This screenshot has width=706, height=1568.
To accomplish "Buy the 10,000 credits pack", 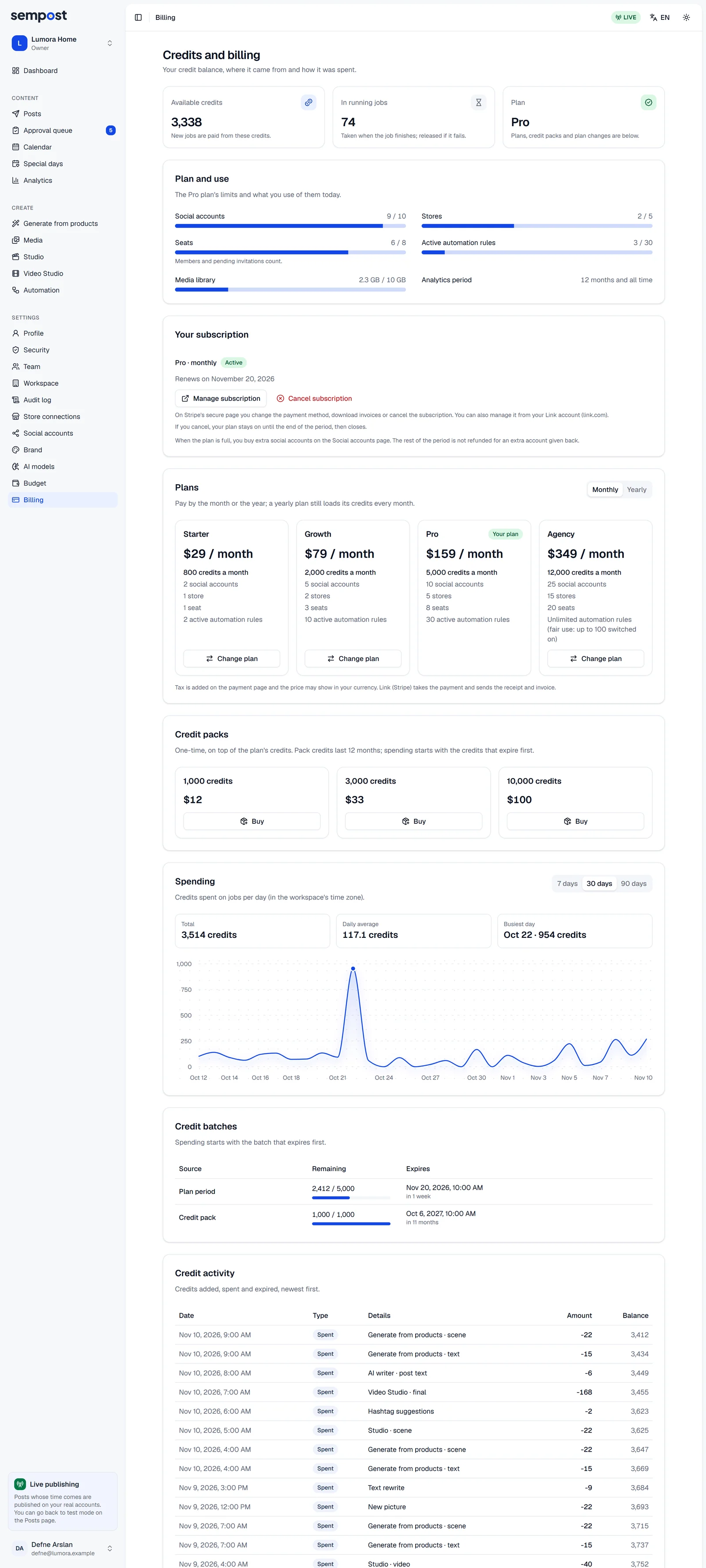I will [x=575, y=821].
